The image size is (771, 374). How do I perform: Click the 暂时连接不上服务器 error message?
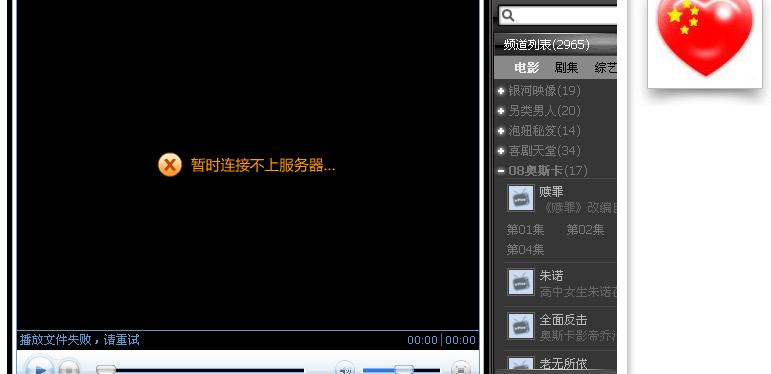263,165
